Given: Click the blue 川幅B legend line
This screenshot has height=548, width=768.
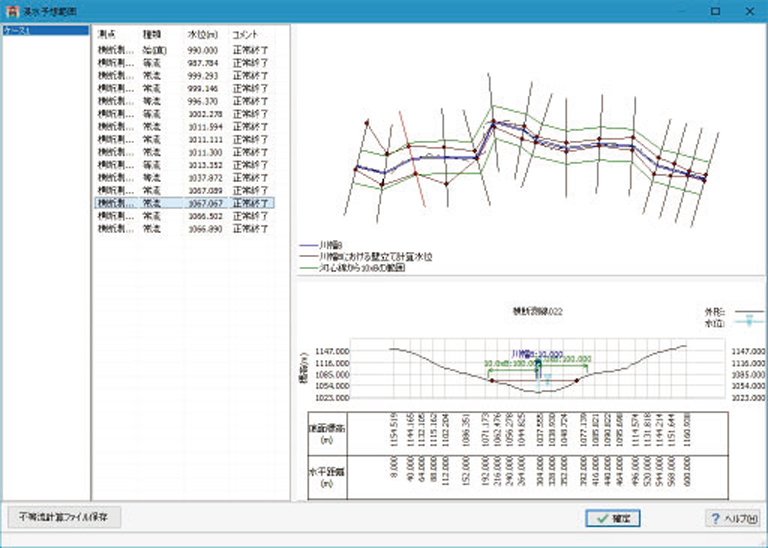Looking at the screenshot, I should (306, 244).
